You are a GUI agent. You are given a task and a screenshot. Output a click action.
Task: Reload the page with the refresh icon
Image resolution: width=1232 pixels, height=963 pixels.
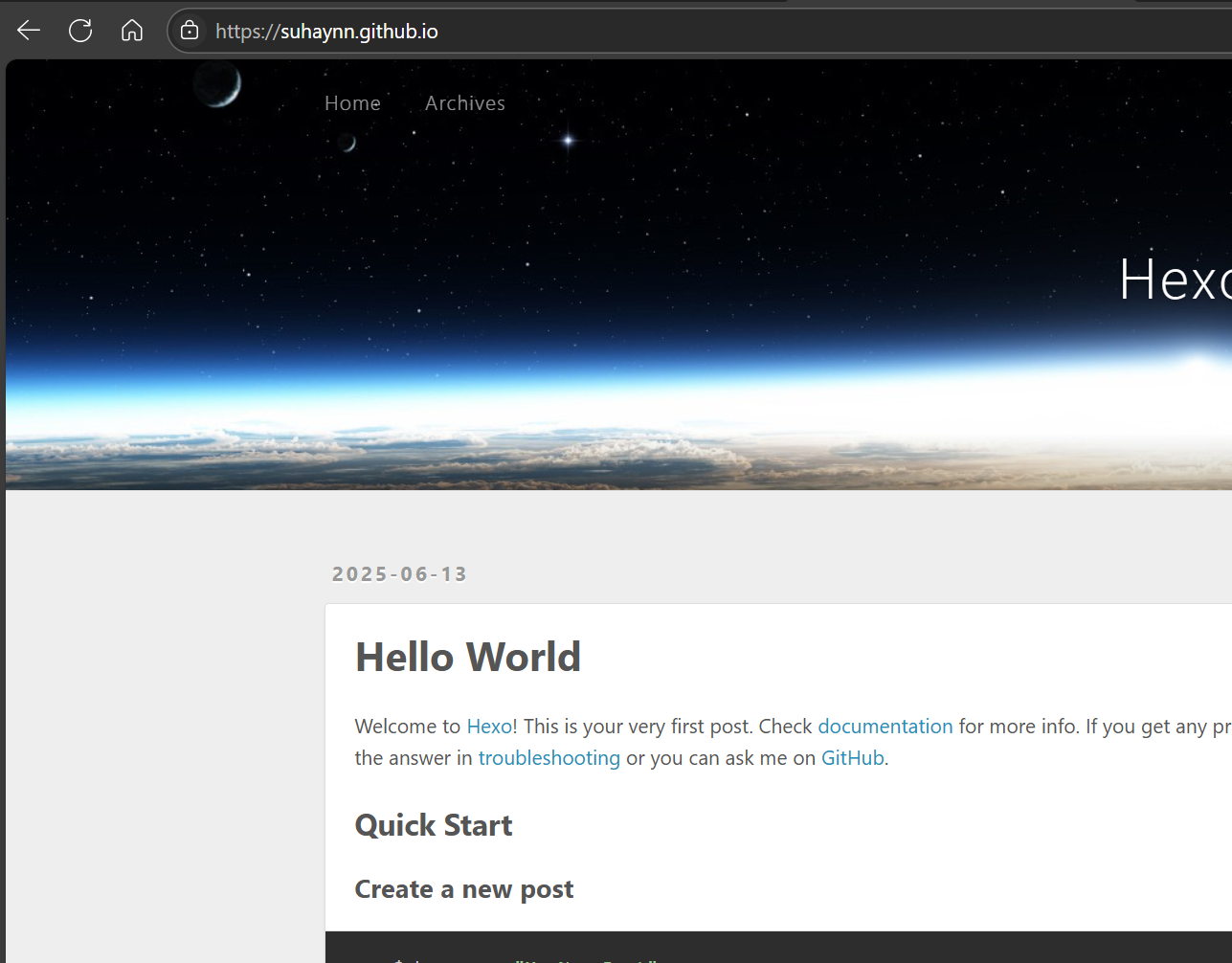pos(80,31)
